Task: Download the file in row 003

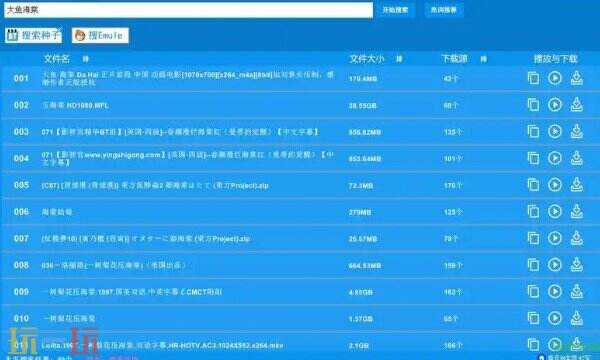Action: pos(577,132)
